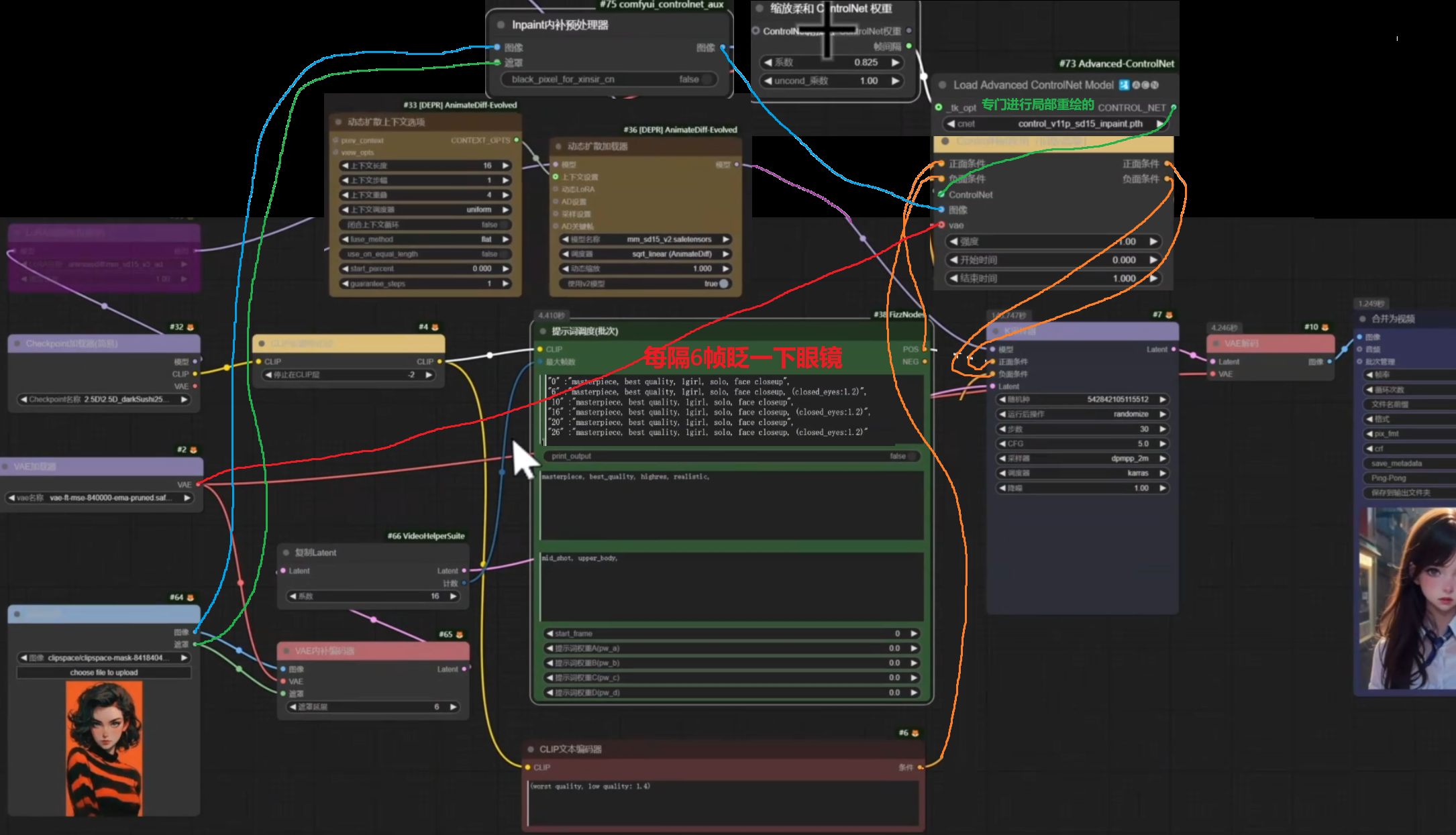Click the fox badge icon beside #6
This screenshot has height=835, width=1456.
[915, 733]
